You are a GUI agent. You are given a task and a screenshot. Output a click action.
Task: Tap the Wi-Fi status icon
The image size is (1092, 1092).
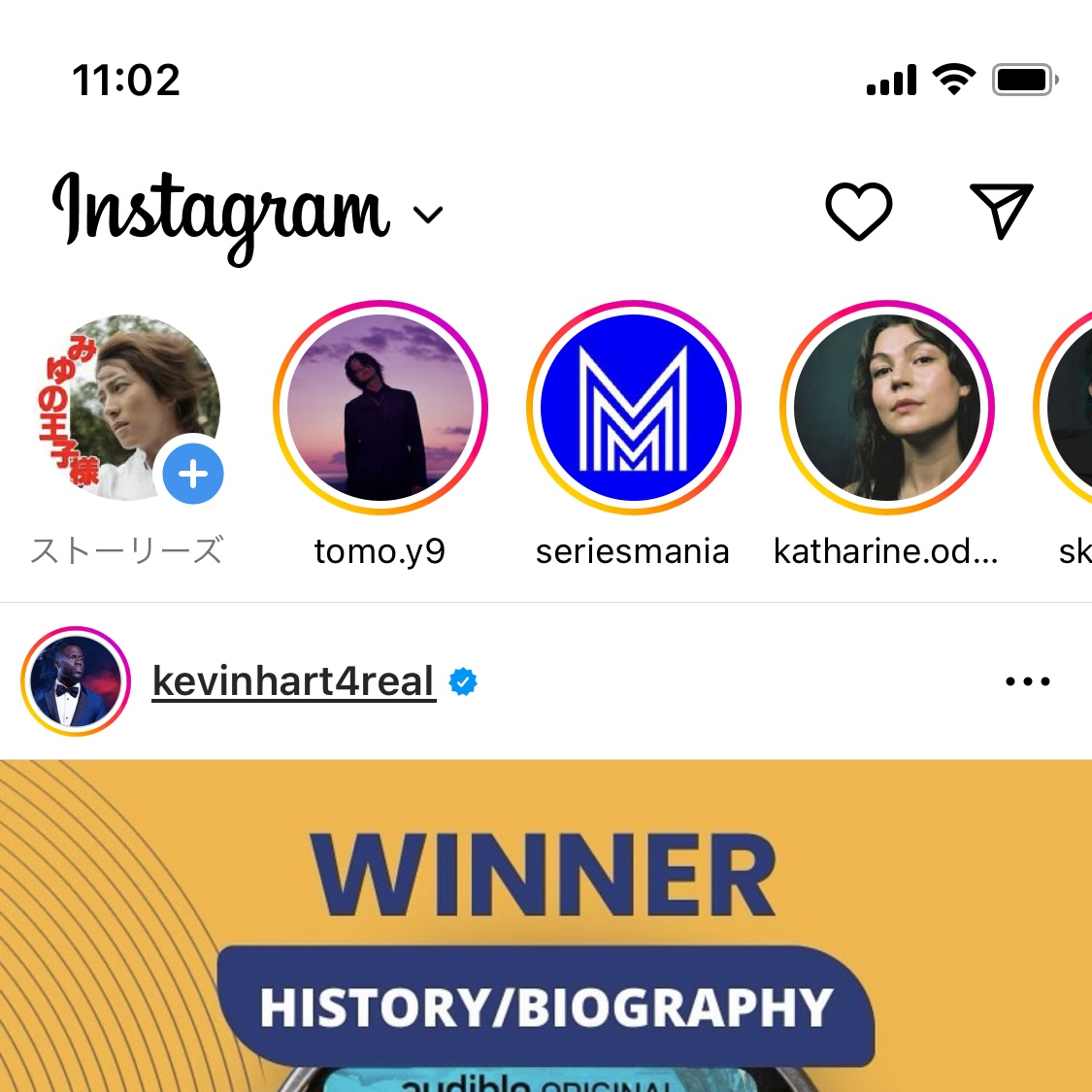coord(954,80)
